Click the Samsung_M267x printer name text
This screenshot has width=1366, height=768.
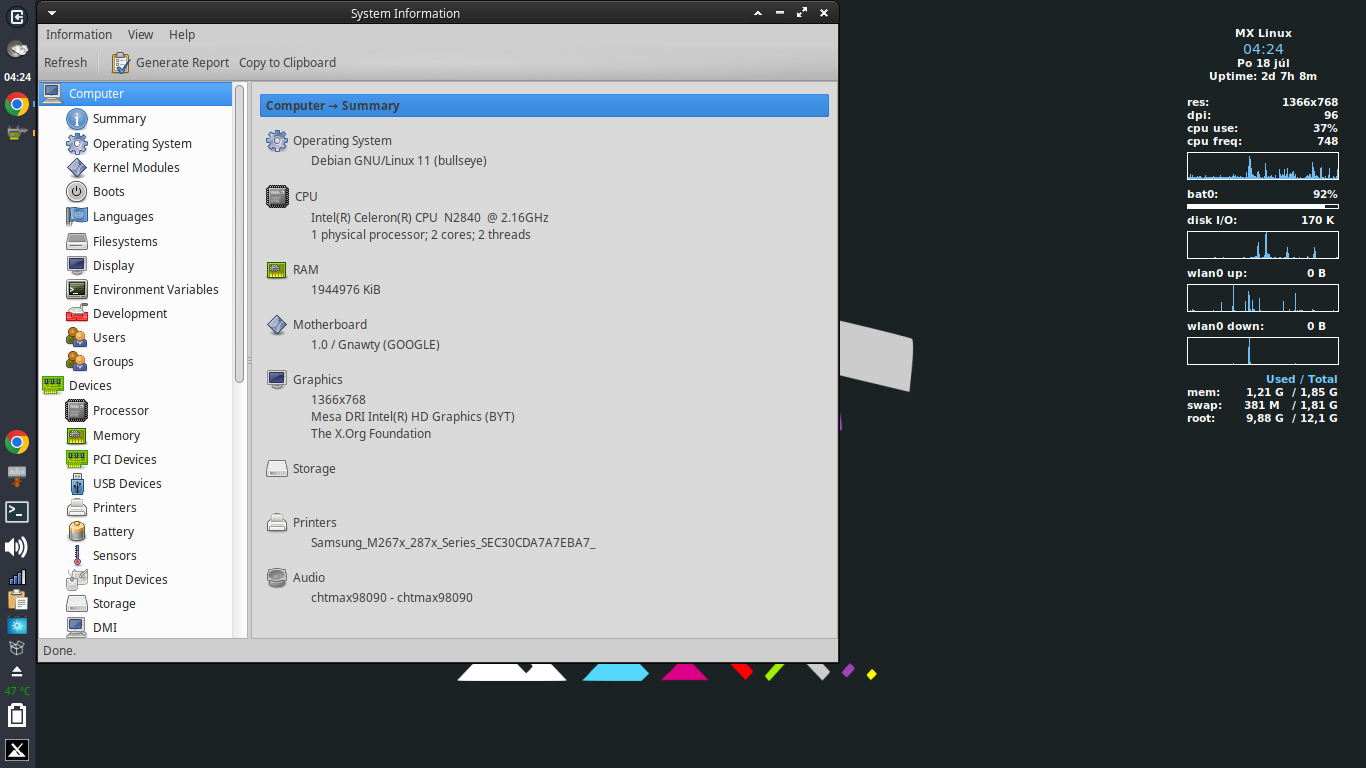[x=453, y=542]
